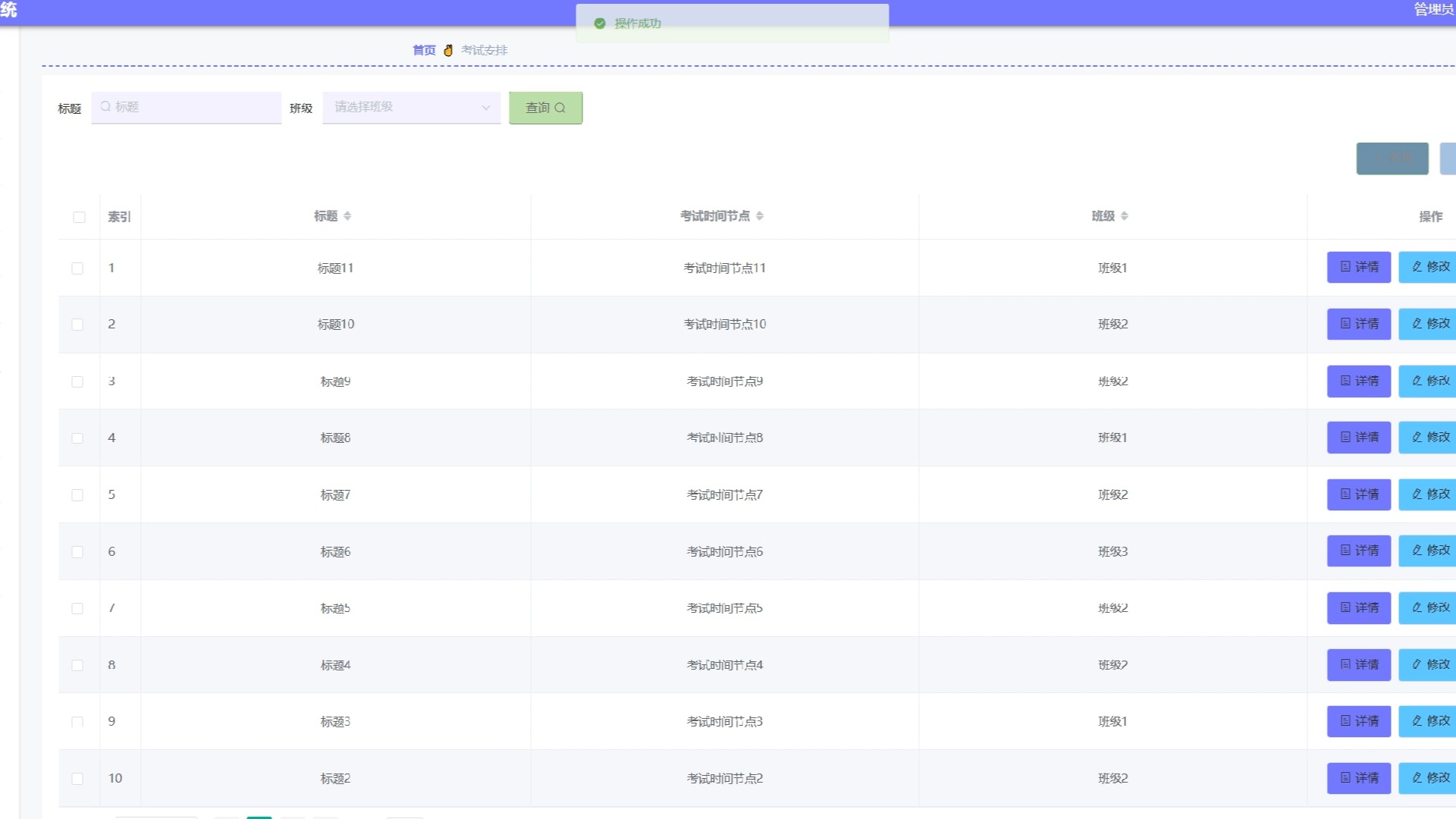Check the row checkbox for 标题7
1456x819 pixels.
[77, 495]
